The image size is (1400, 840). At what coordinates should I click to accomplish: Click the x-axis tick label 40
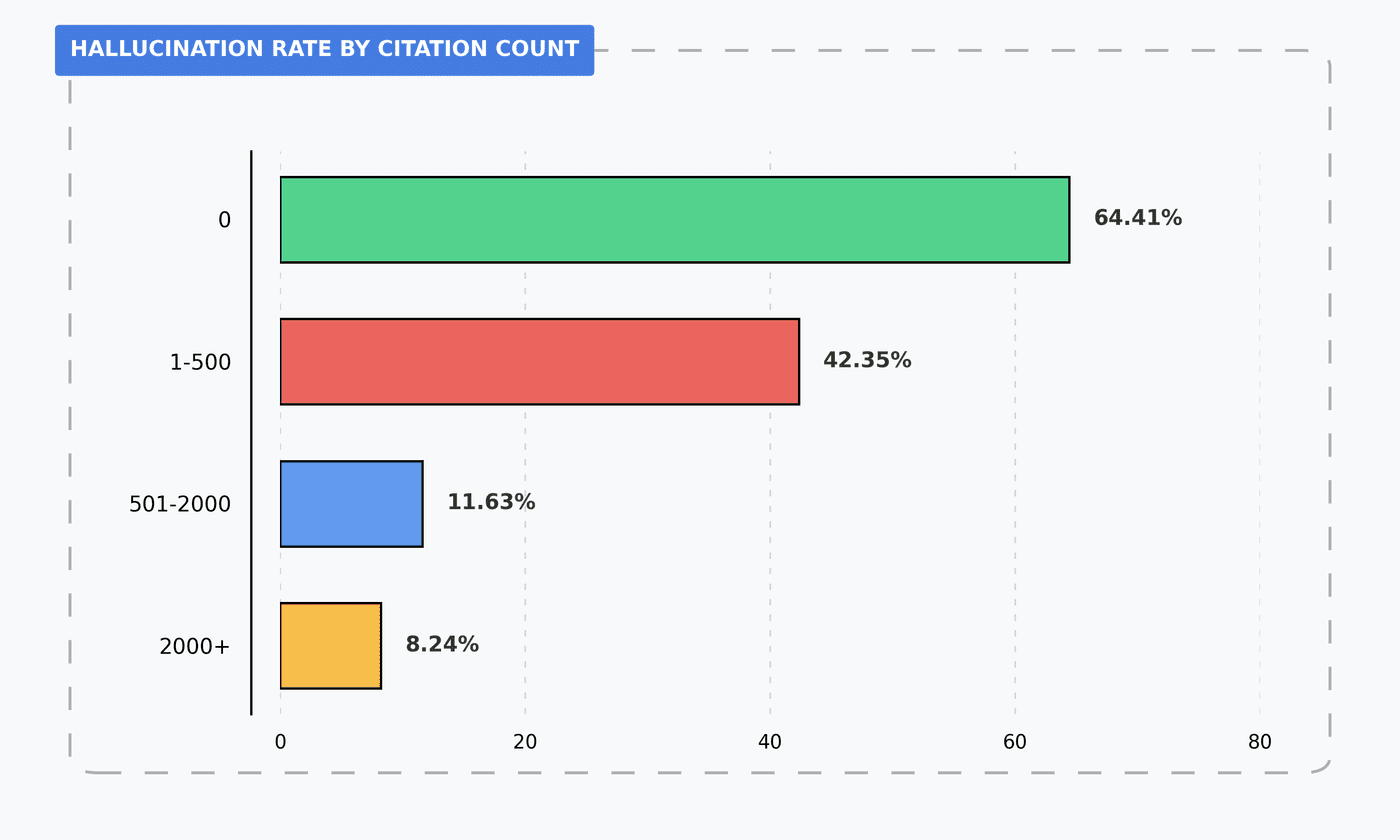click(x=770, y=742)
